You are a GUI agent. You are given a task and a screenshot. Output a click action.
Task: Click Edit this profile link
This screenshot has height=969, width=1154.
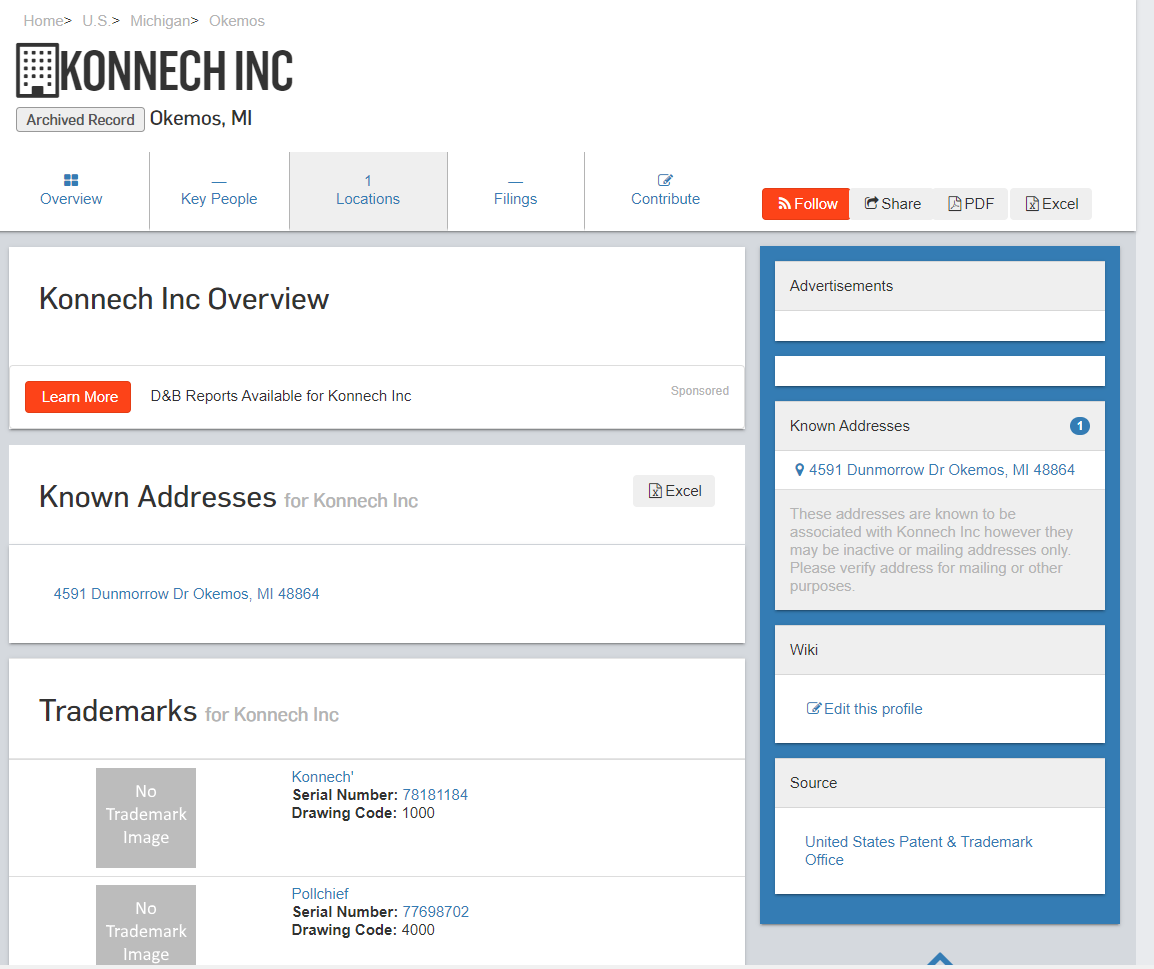tap(873, 709)
